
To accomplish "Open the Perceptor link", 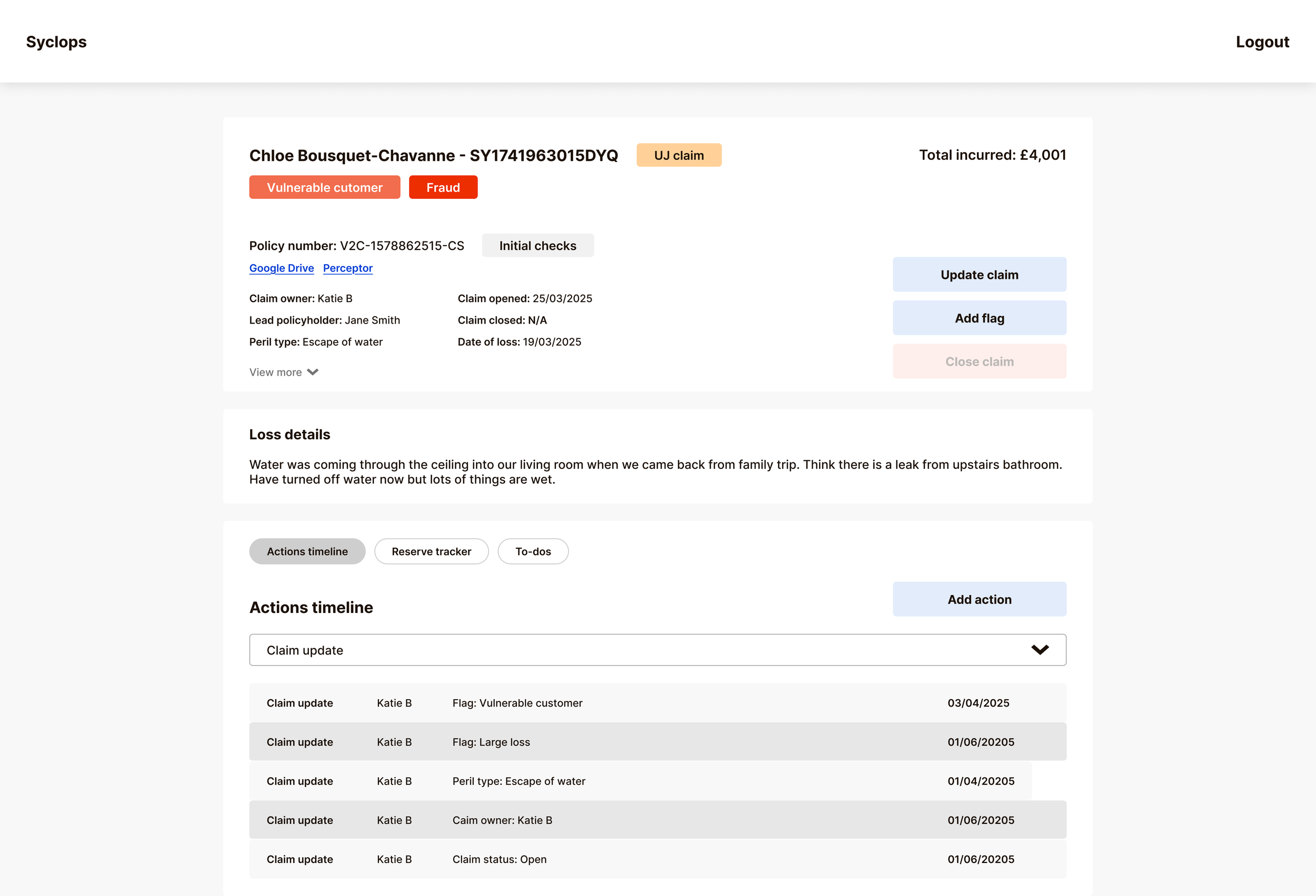I will click(x=347, y=268).
